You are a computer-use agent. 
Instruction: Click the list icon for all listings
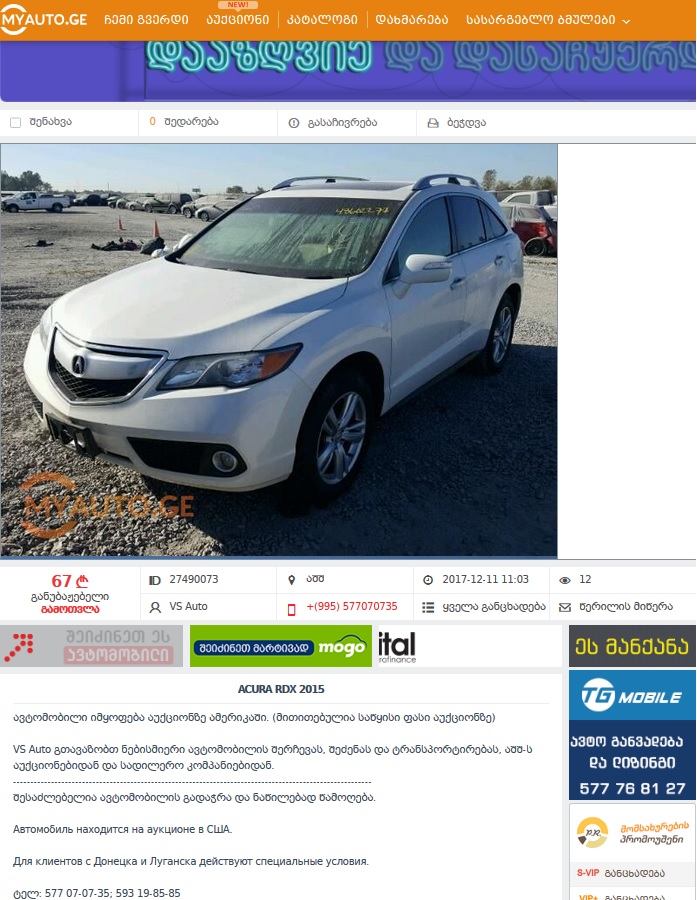428,607
